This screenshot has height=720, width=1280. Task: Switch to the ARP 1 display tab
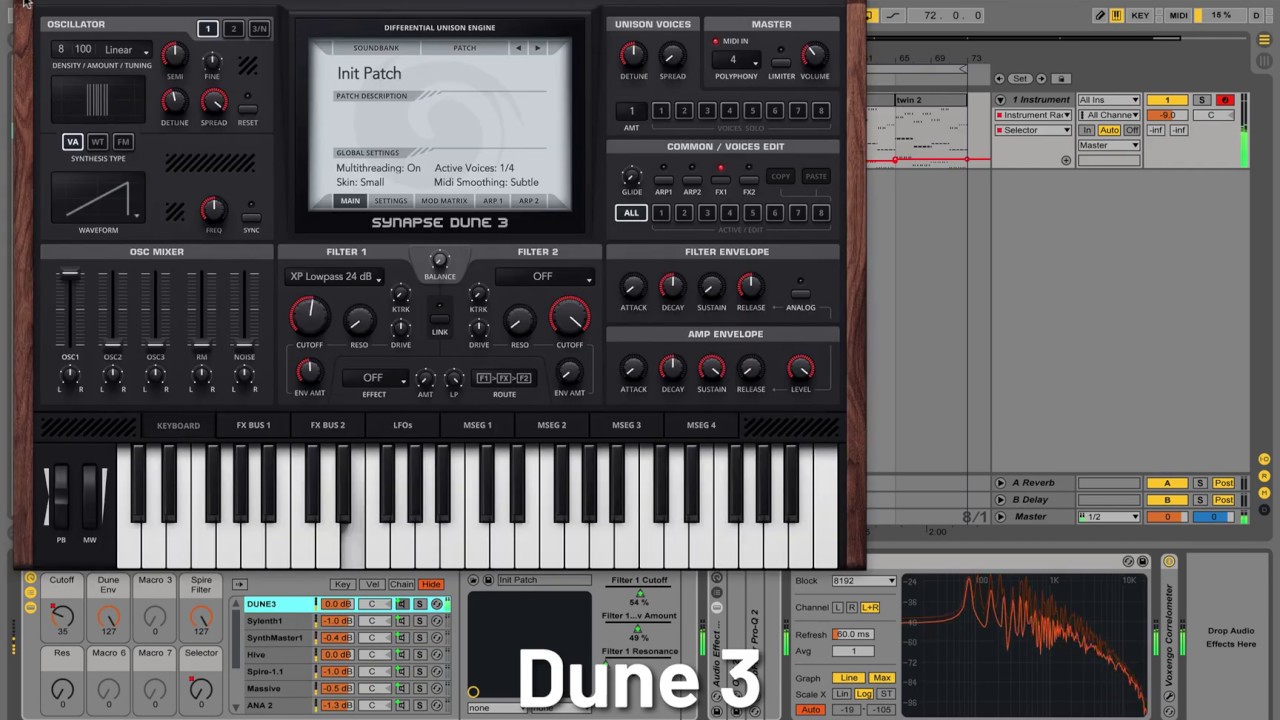click(x=493, y=201)
